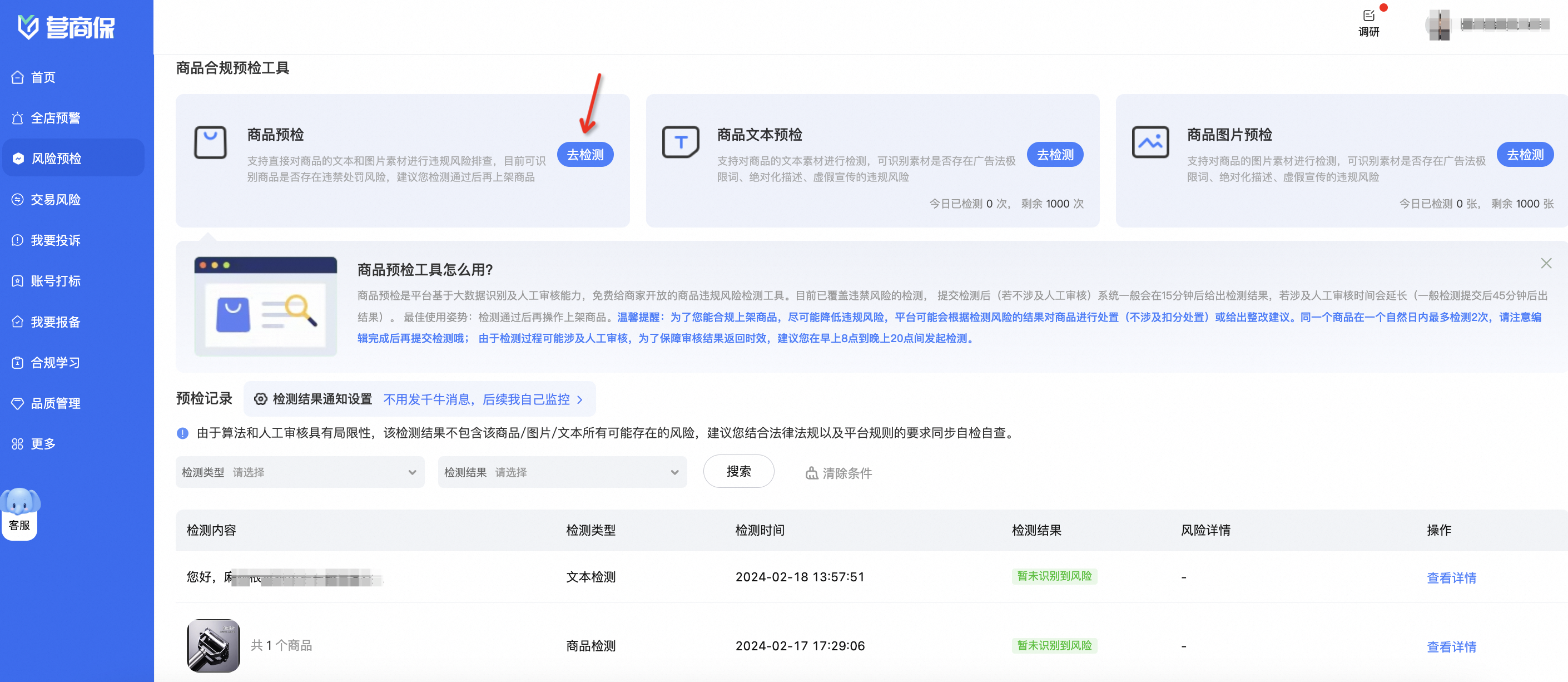Open the 检测结果 dropdown
The width and height of the screenshot is (1568, 682).
563,472
